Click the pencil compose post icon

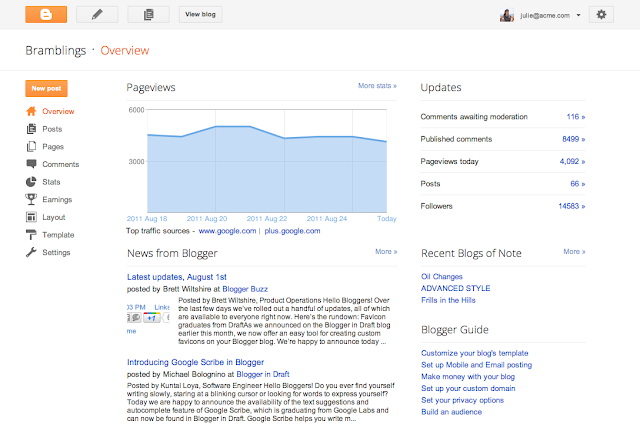(x=96, y=15)
